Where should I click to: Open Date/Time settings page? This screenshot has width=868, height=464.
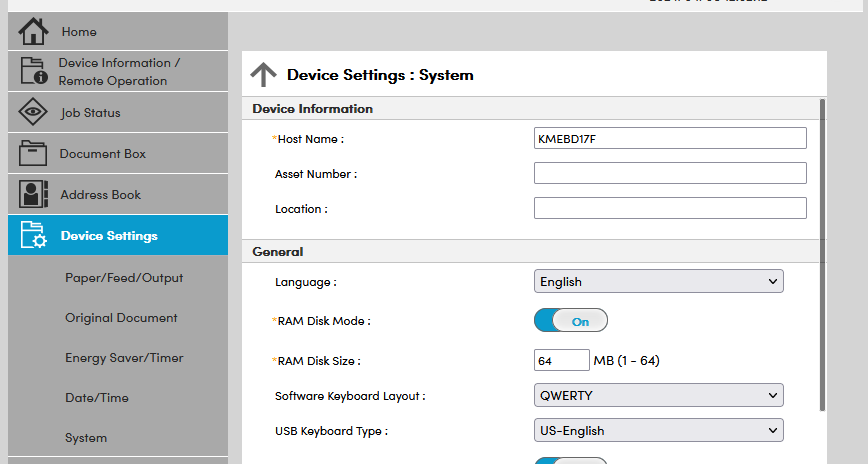point(97,398)
